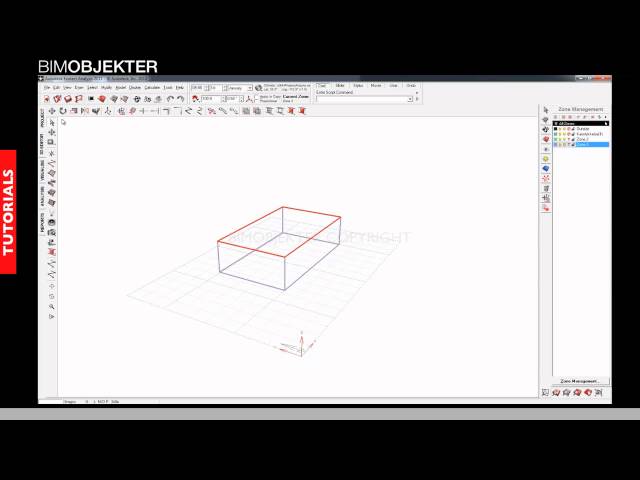Click the black square toolbar icon
Screen dimensions: 640x480
point(91,99)
